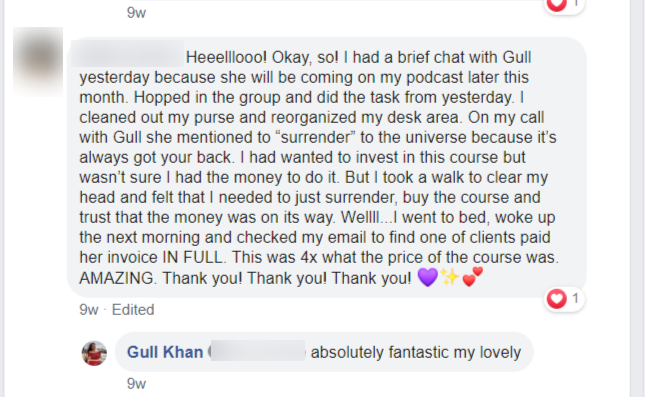Click the 9w timestamp beside Edited
Viewport: 648px width, 397px height.
coord(89,310)
